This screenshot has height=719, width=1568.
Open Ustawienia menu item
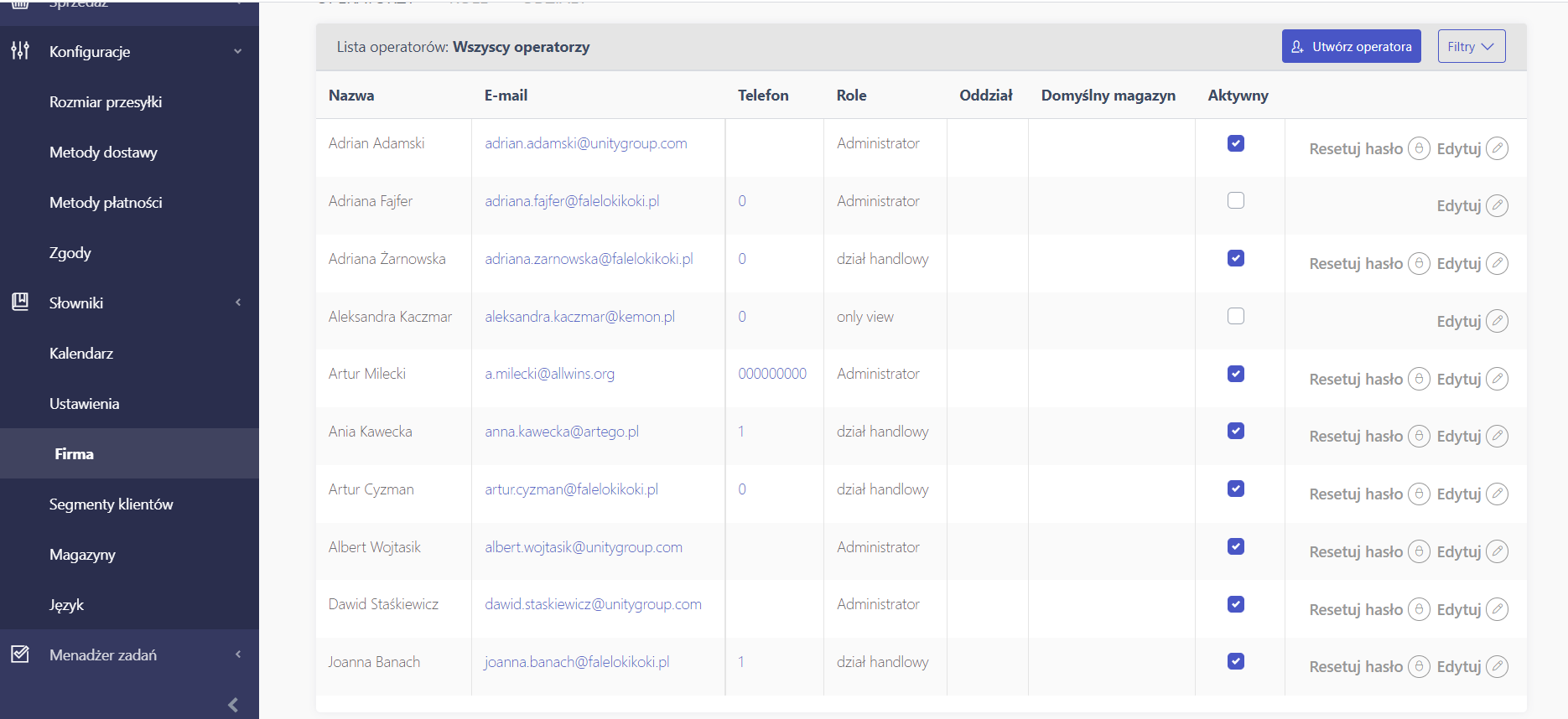84,403
